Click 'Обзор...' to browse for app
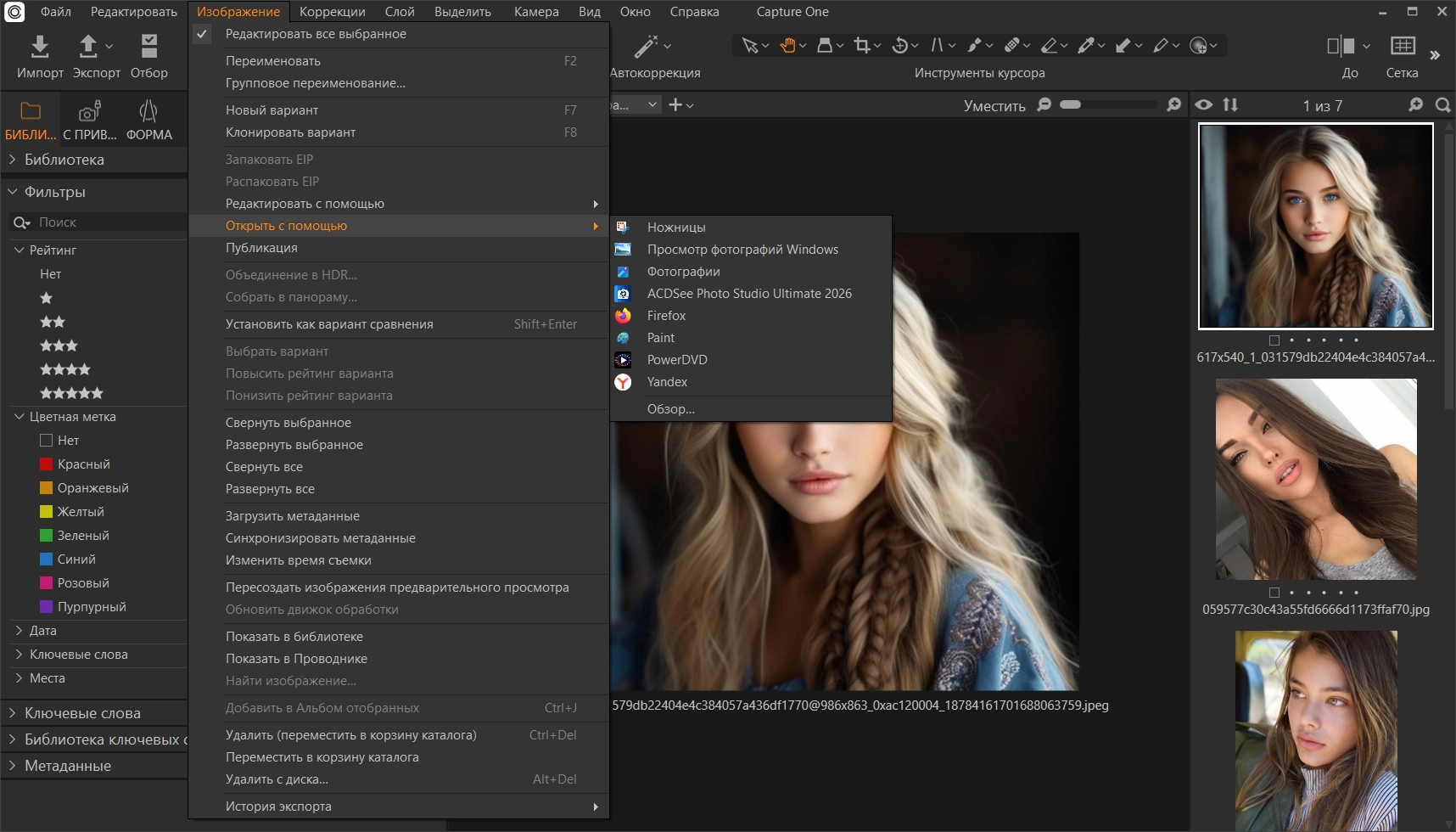Screen dimensions: 1456x832 [670, 409]
